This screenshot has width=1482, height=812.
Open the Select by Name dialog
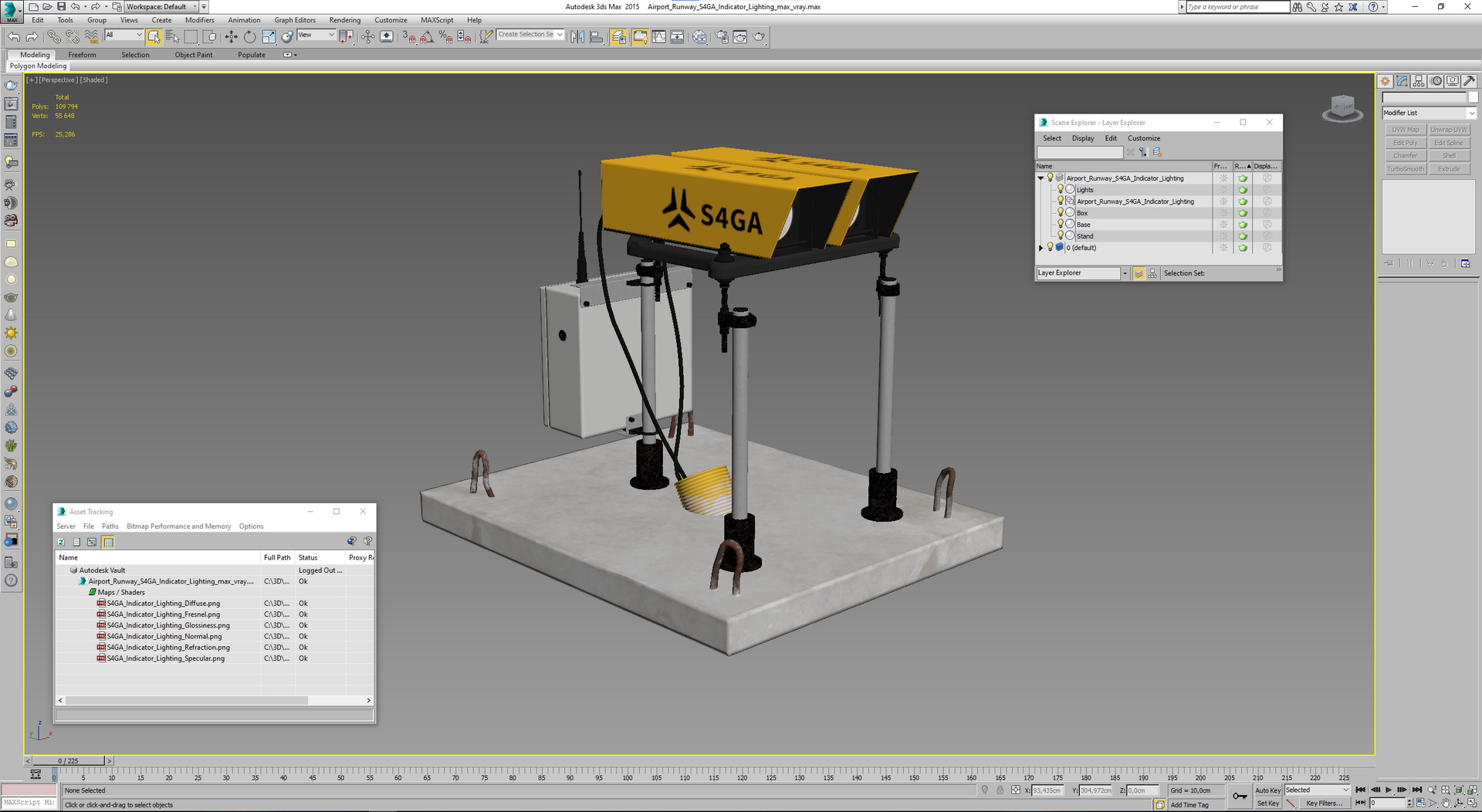[x=171, y=37]
